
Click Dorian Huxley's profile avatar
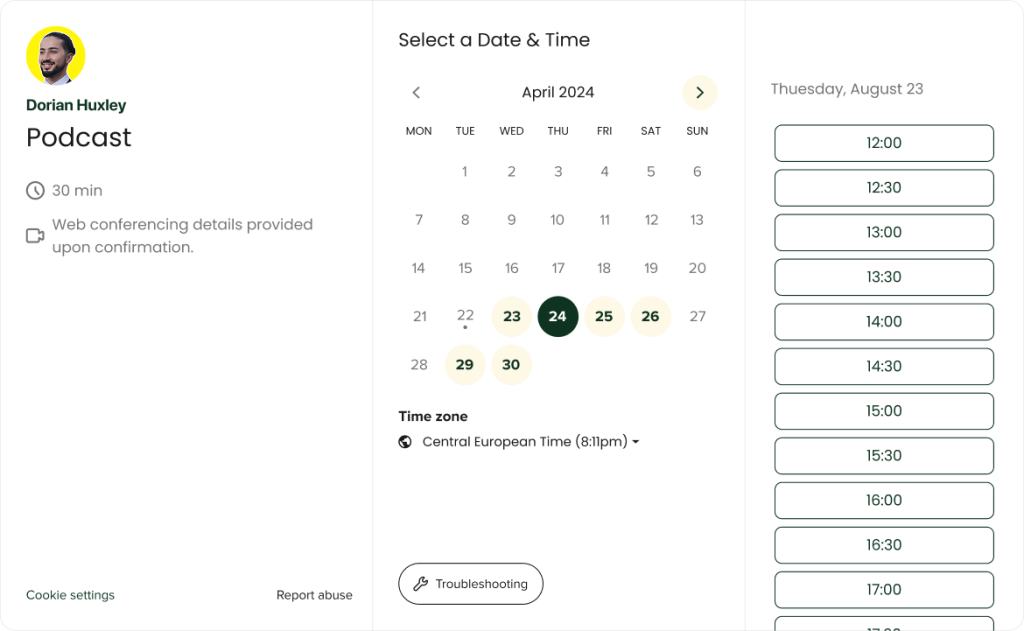tap(56, 56)
